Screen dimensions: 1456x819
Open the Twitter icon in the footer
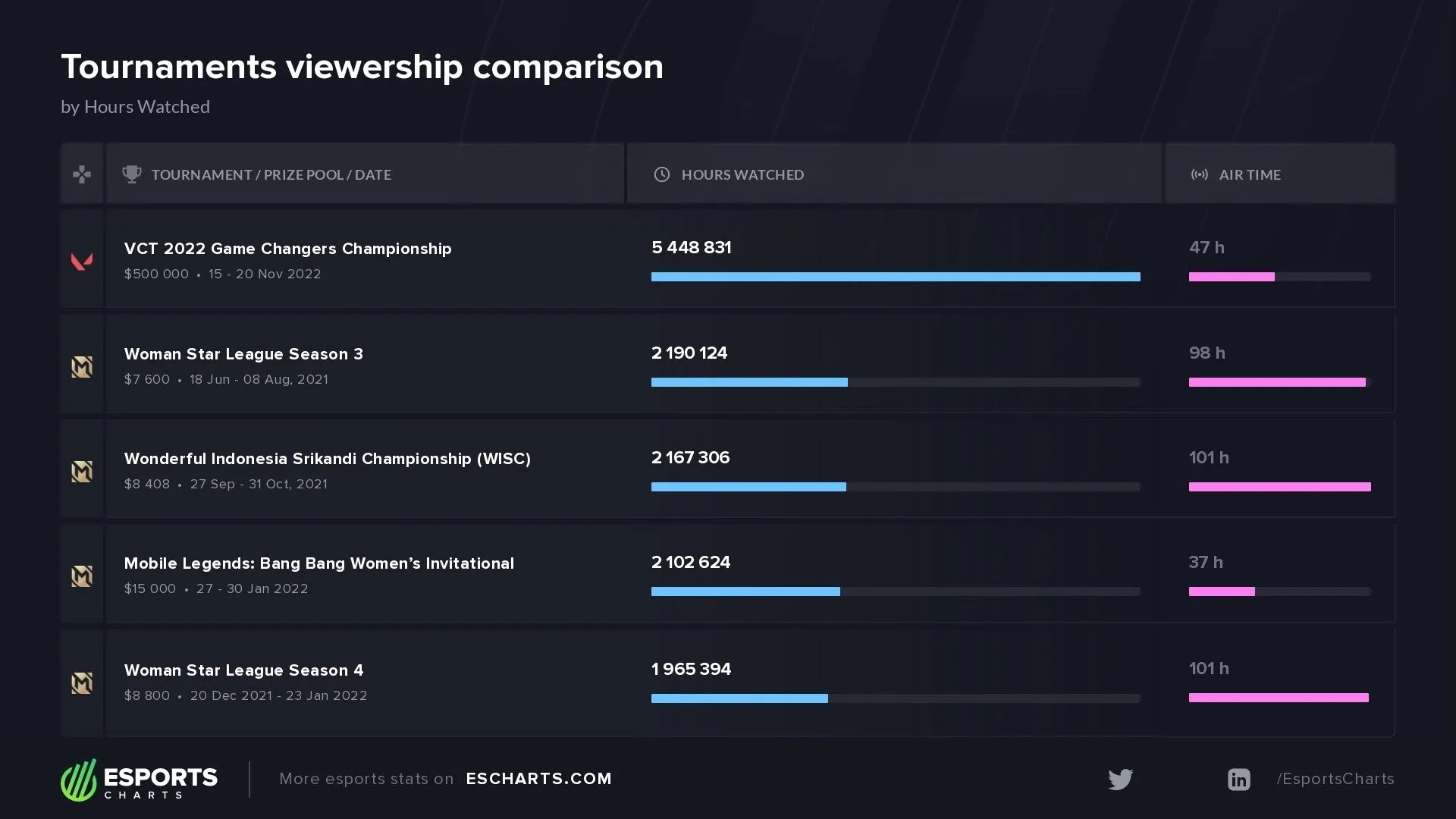click(x=1120, y=780)
